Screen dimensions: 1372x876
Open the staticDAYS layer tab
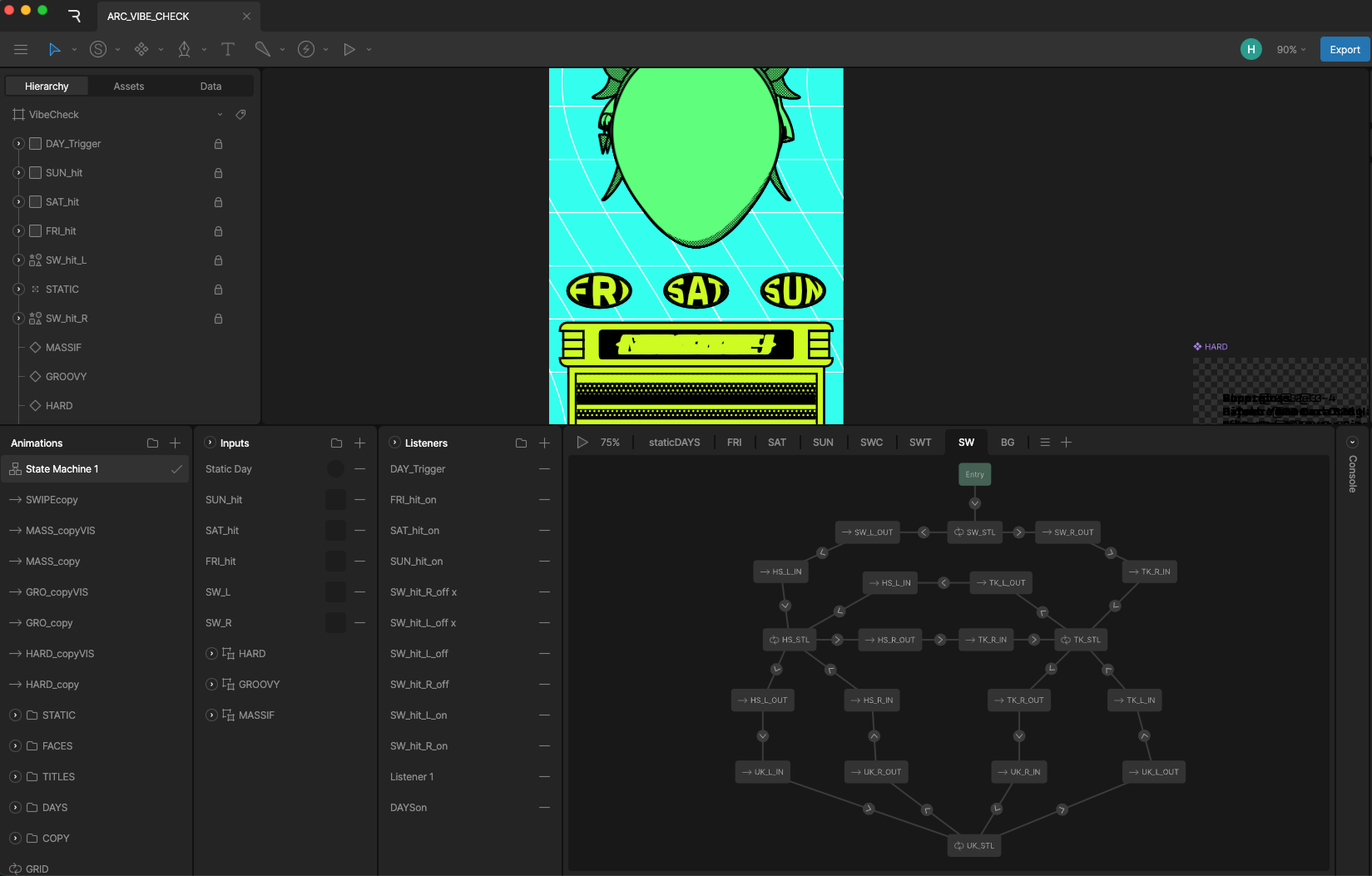(675, 443)
